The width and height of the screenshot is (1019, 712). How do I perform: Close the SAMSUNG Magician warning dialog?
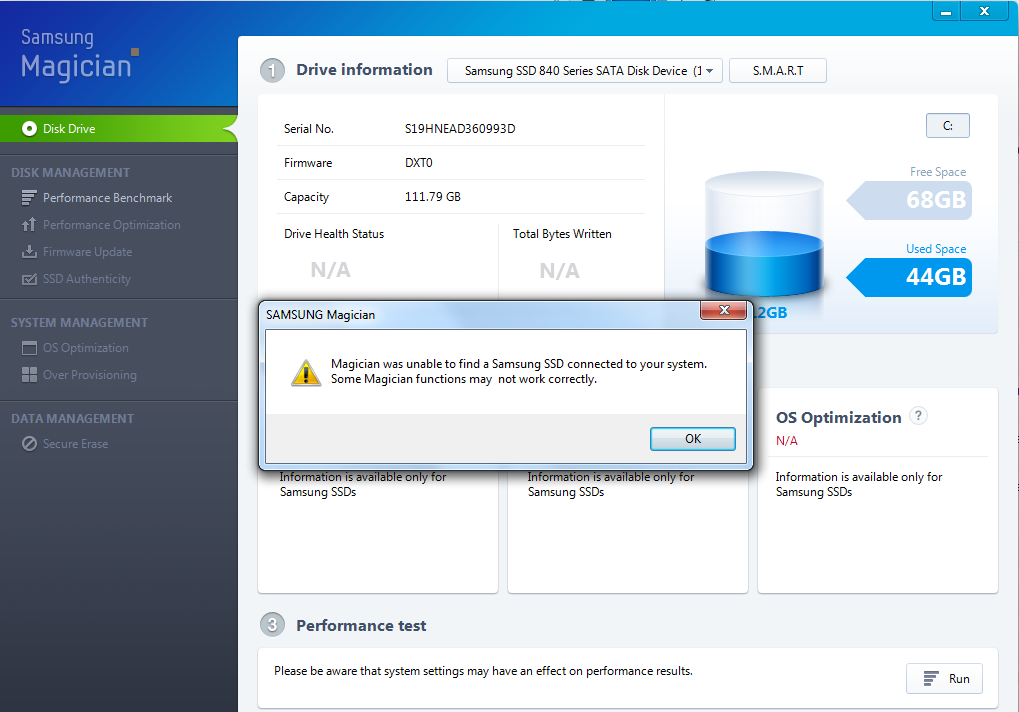724,310
